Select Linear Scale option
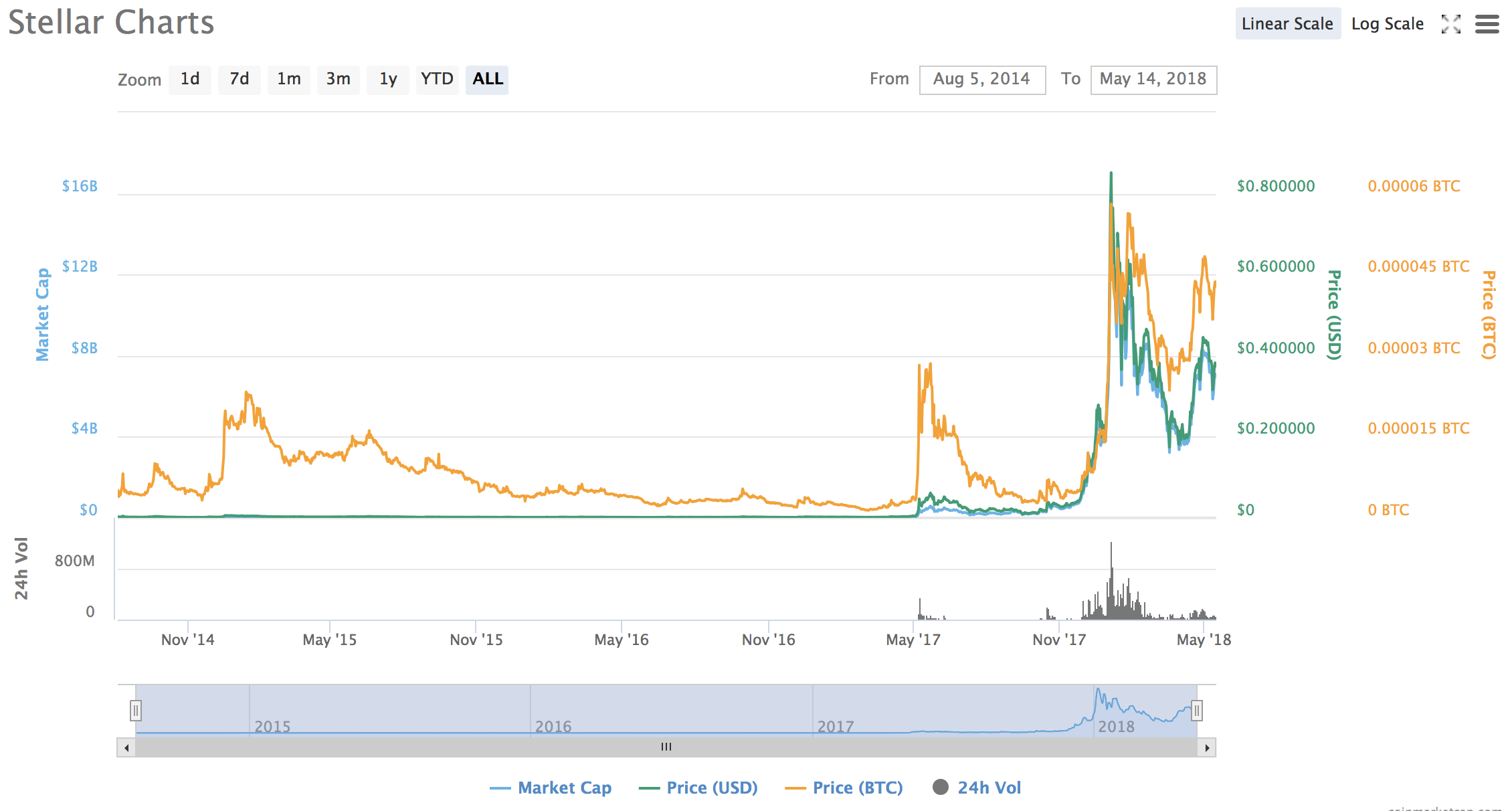Screen dimensions: 1512x811 [x=1287, y=24]
